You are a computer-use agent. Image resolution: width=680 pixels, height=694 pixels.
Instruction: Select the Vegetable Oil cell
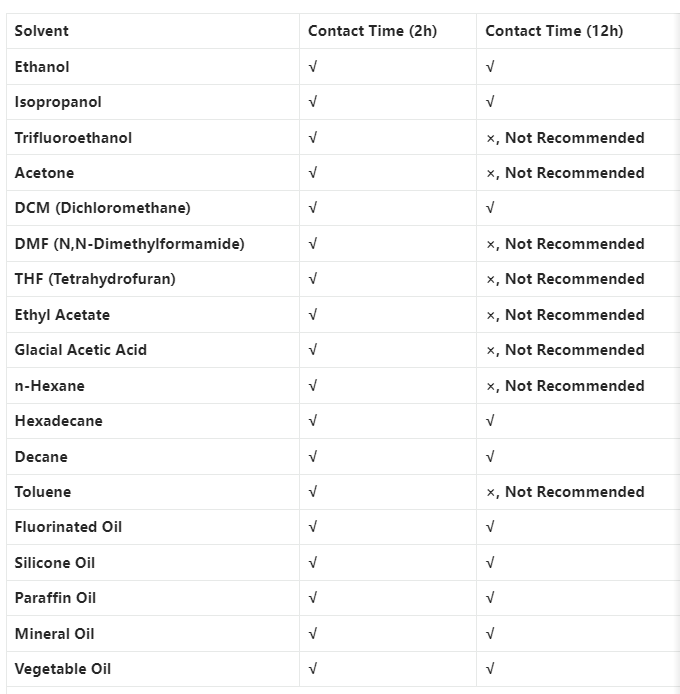[63, 669]
